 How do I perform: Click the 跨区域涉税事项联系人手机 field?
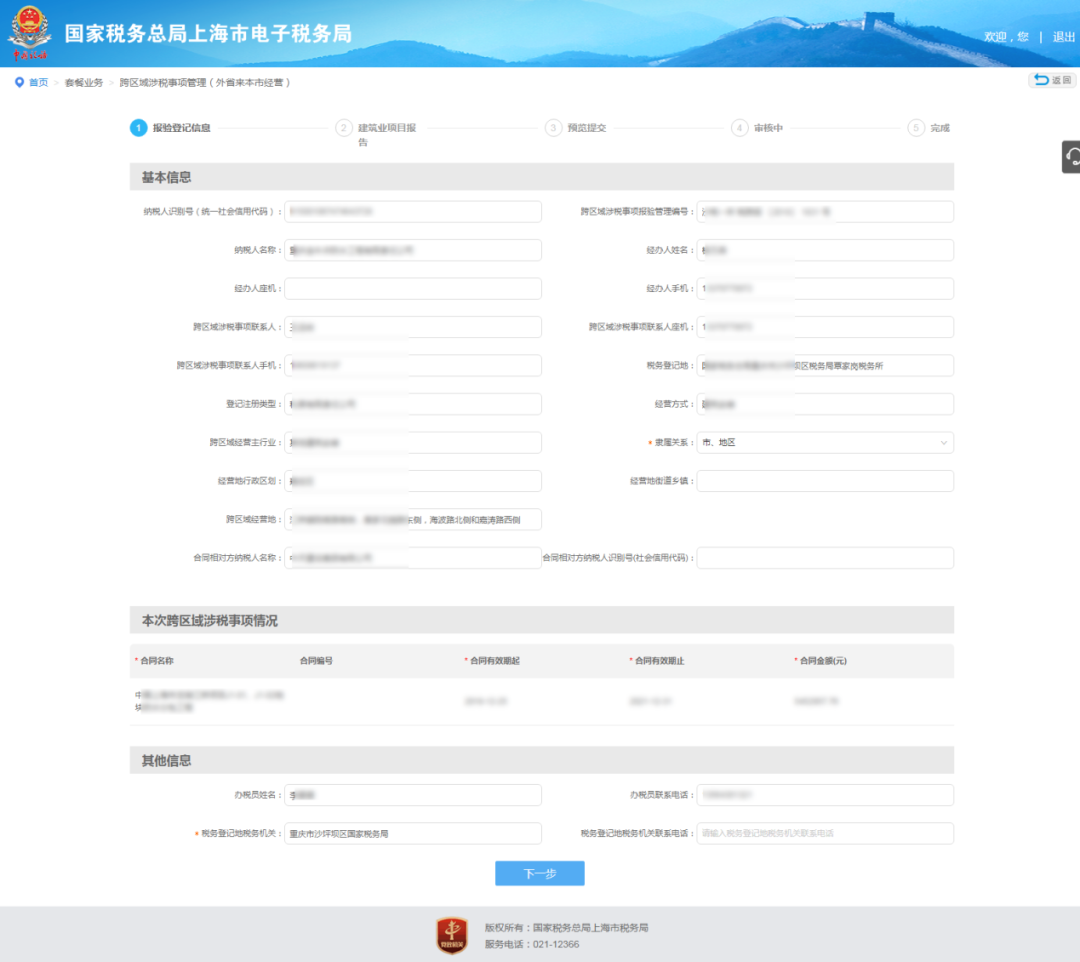coord(413,366)
